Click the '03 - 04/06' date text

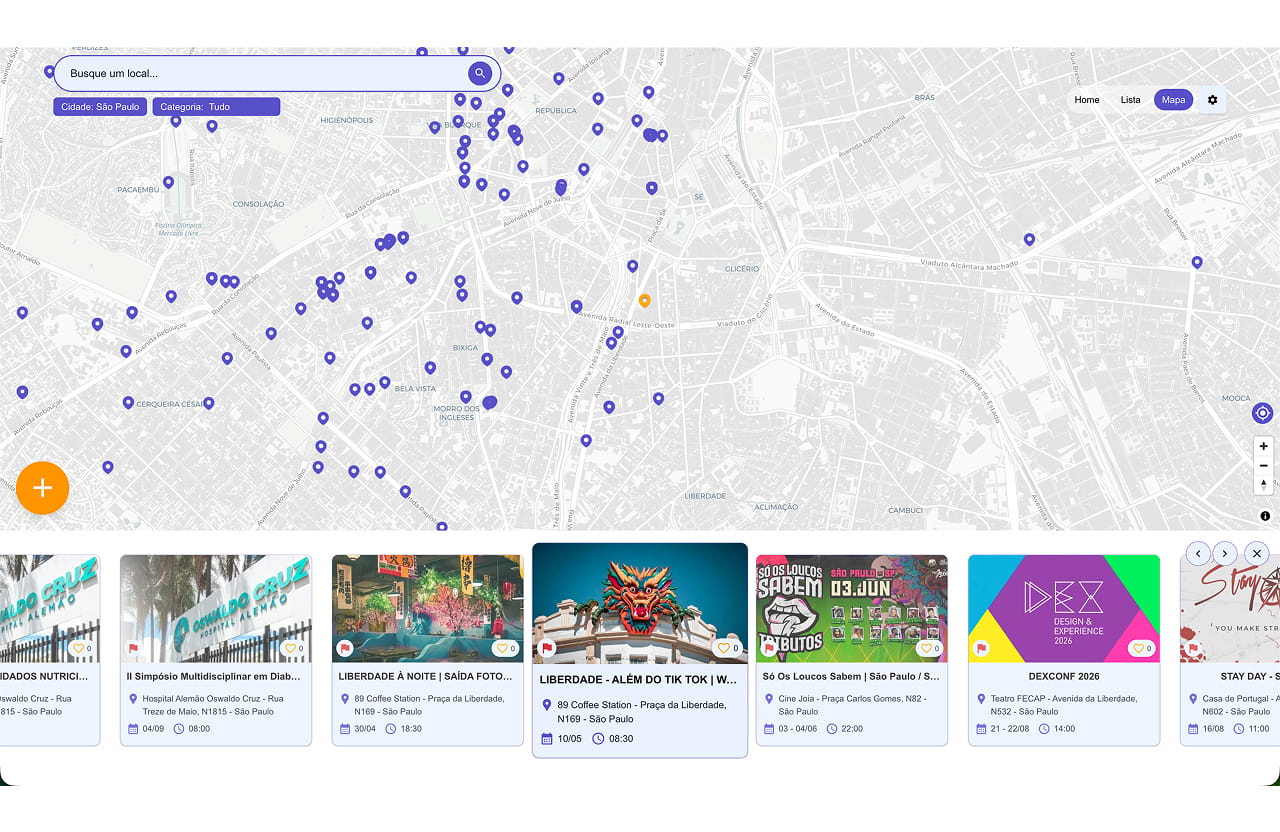[798, 729]
